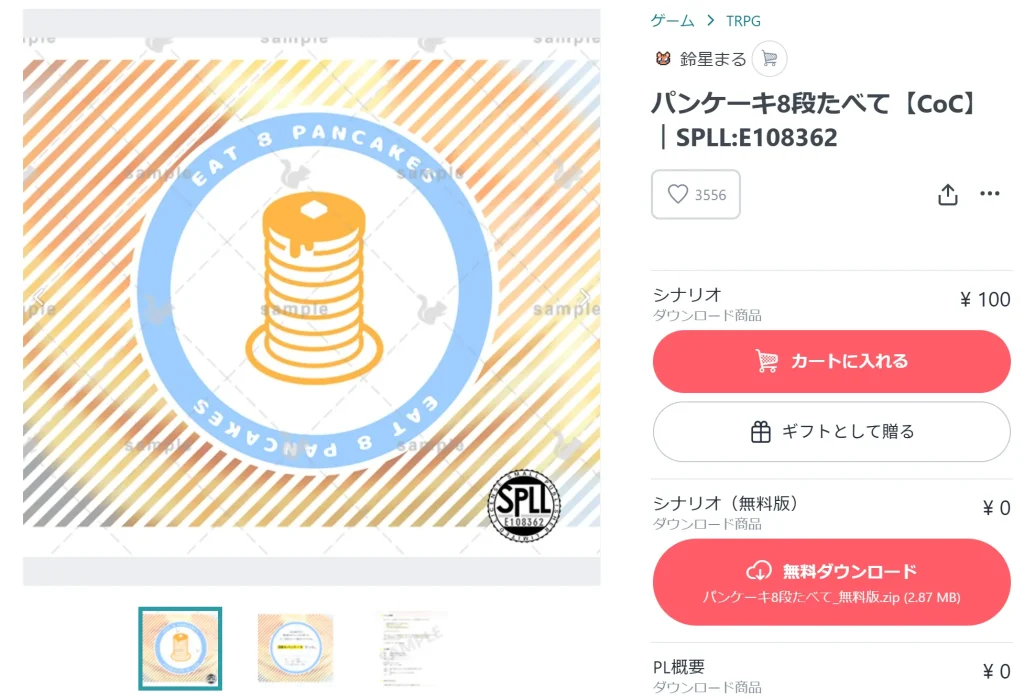Click the shop cart icon beside 鈴星まる
The width and height of the screenshot is (1024, 699).
769,59
